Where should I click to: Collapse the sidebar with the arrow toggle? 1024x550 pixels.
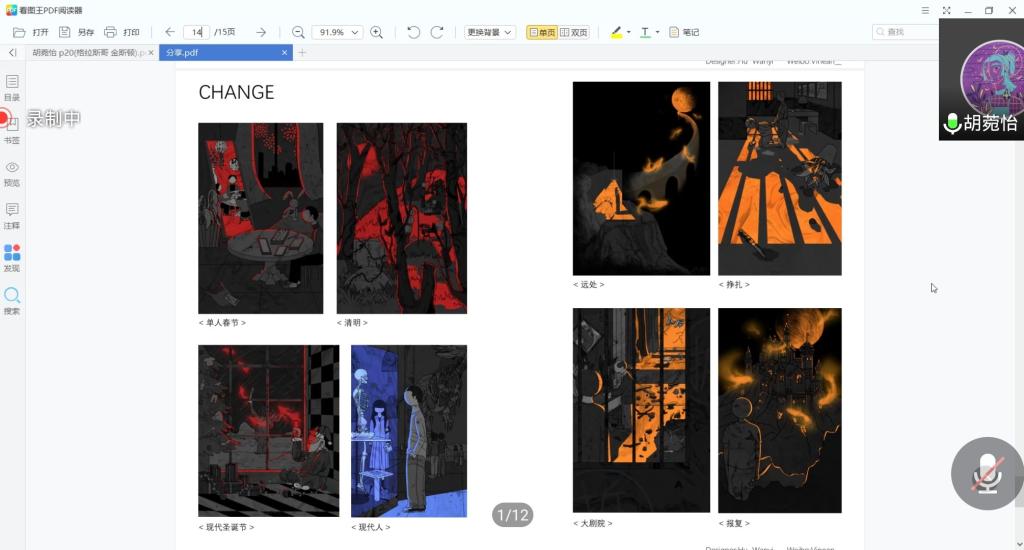tap(12, 52)
